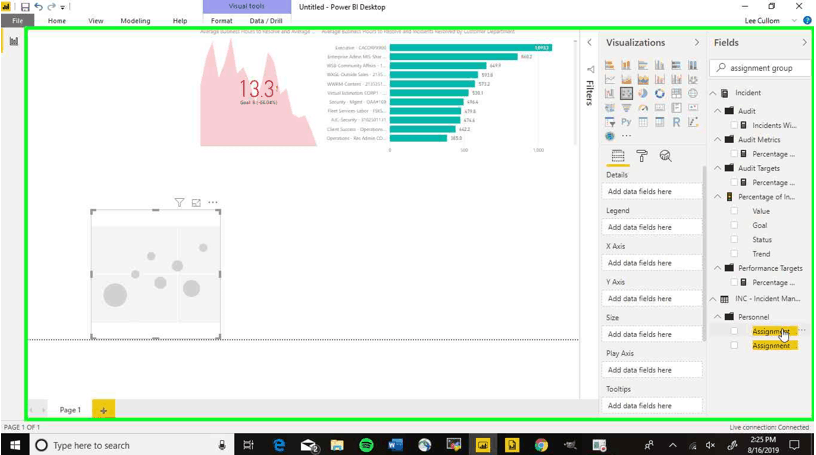Collapse the Percentage of In... KPI node
Viewport: 816px width, 455px height.
(718, 197)
